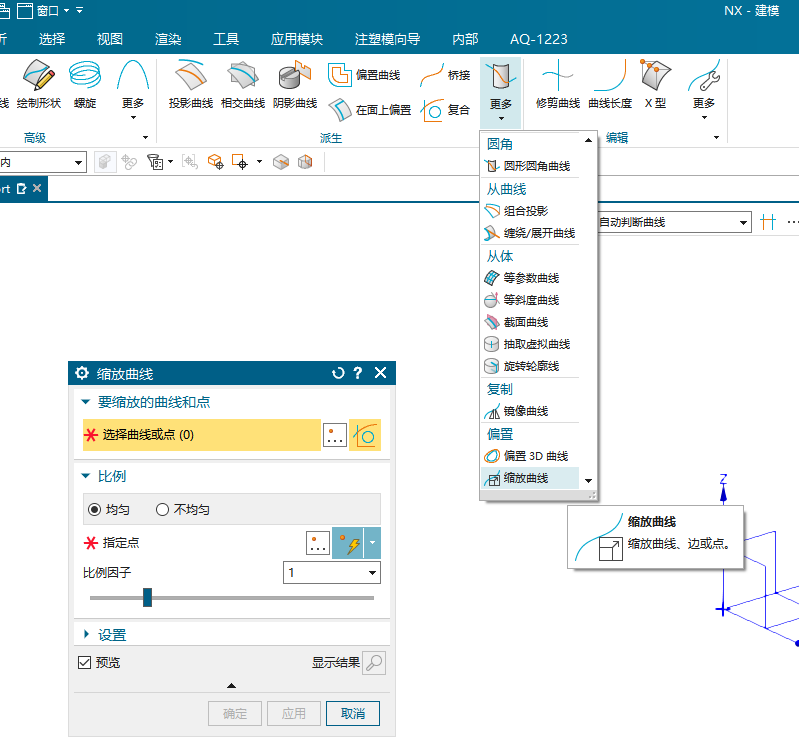Image resolution: width=799 pixels, height=754 pixels.
Task: Open the 渲染 ribbon tab
Action: click(x=168, y=39)
